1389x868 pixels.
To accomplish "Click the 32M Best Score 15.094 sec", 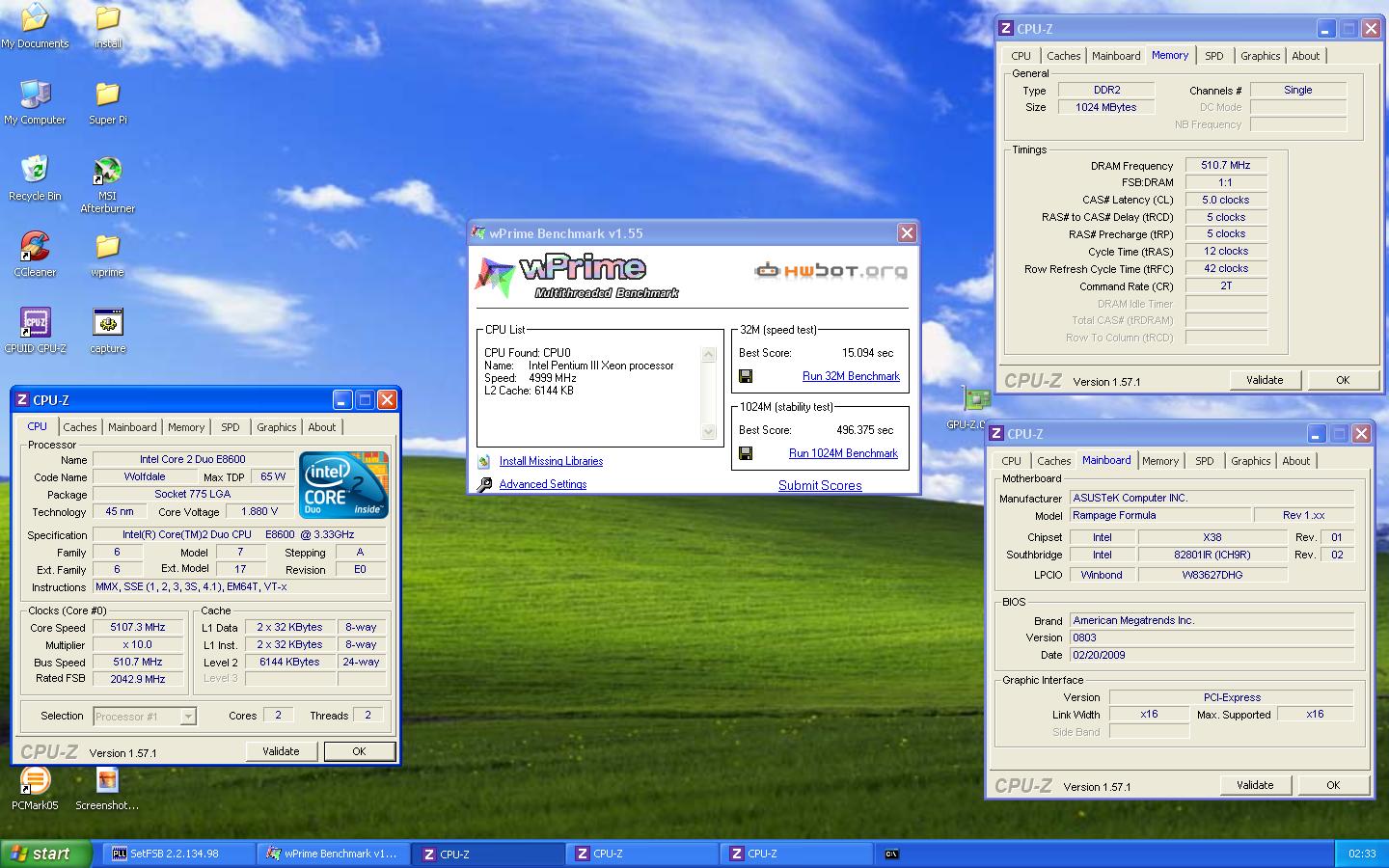I will [x=867, y=353].
